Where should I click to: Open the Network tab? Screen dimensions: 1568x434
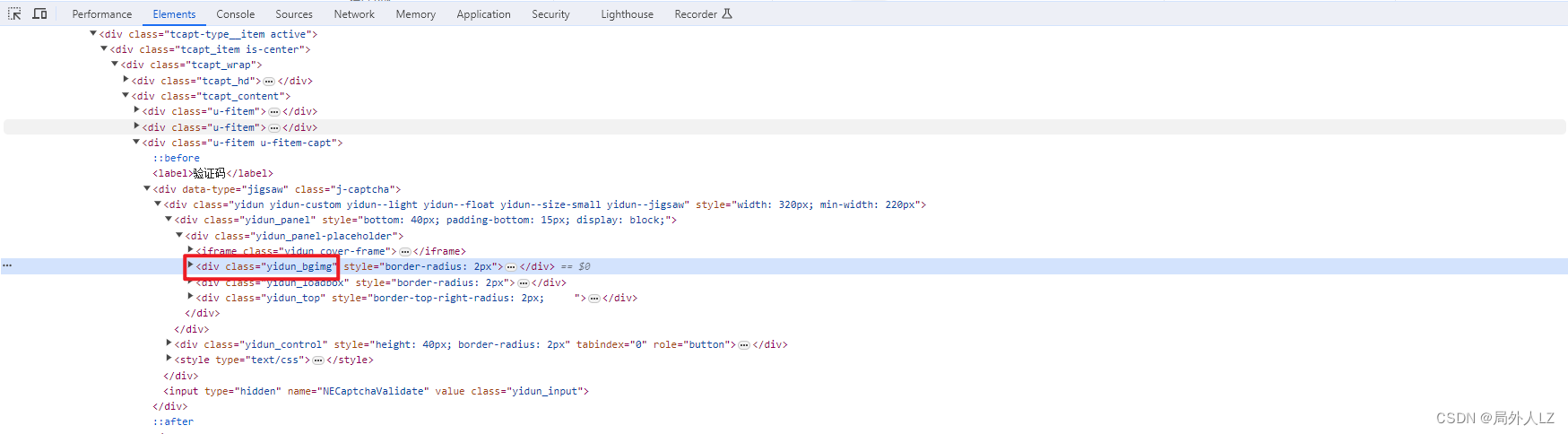[x=354, y=14]
